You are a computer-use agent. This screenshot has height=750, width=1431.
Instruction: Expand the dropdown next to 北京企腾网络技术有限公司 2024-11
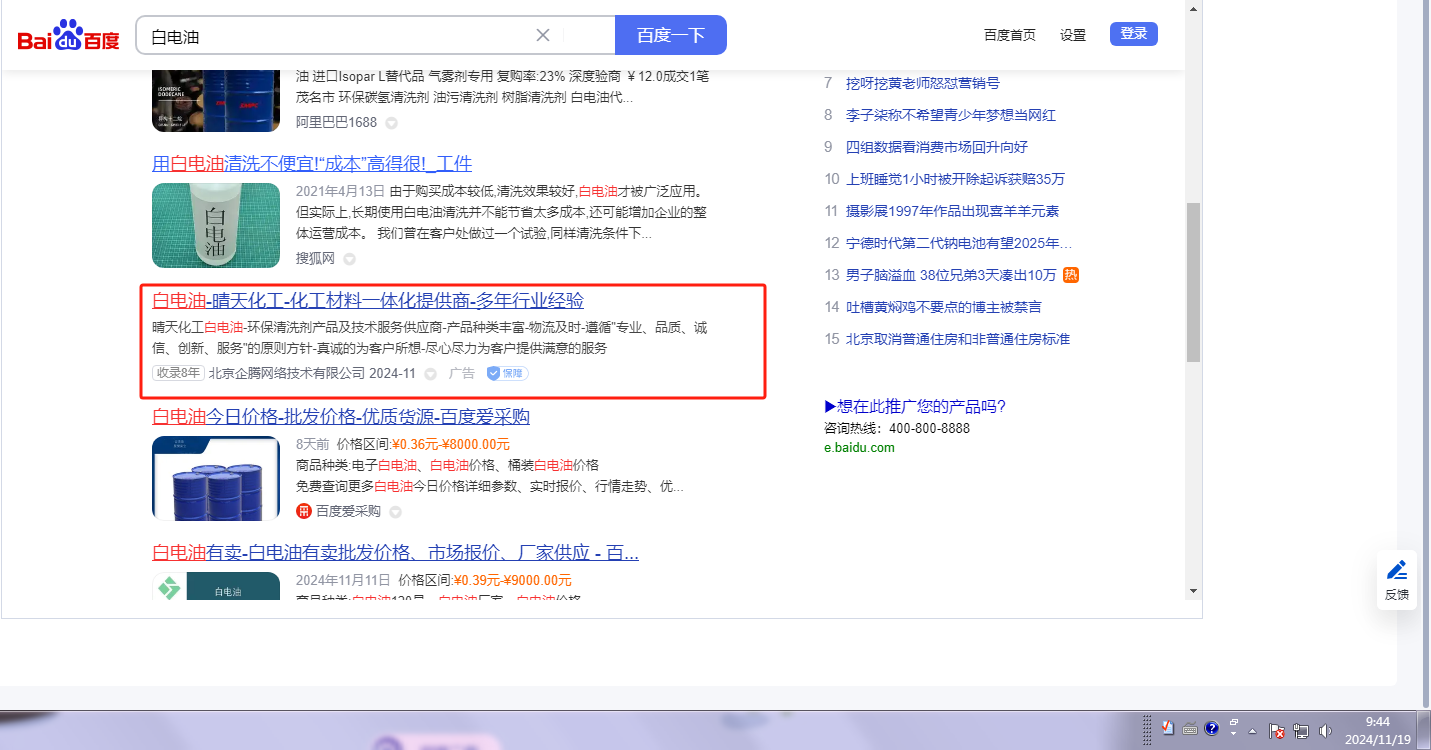pyautogui.click(x=430, y=374)
